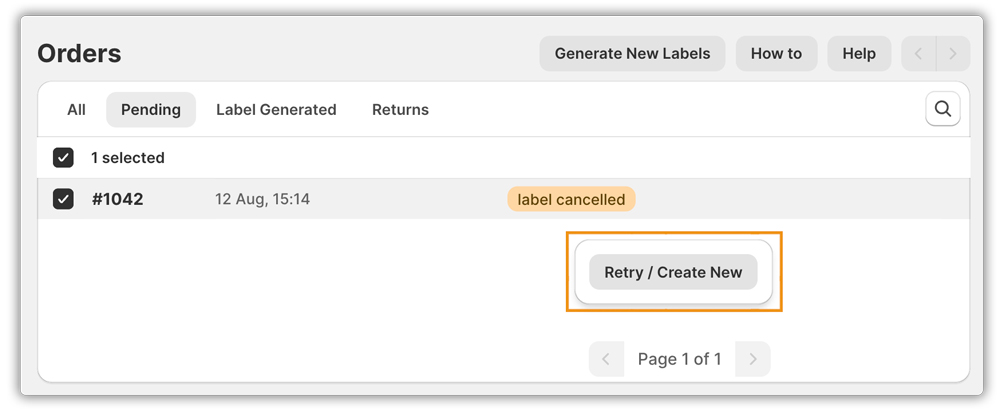Toggle the select-all orders checkbox
The width and height of the screenshot is (1000, 412).
click(63, 158)
